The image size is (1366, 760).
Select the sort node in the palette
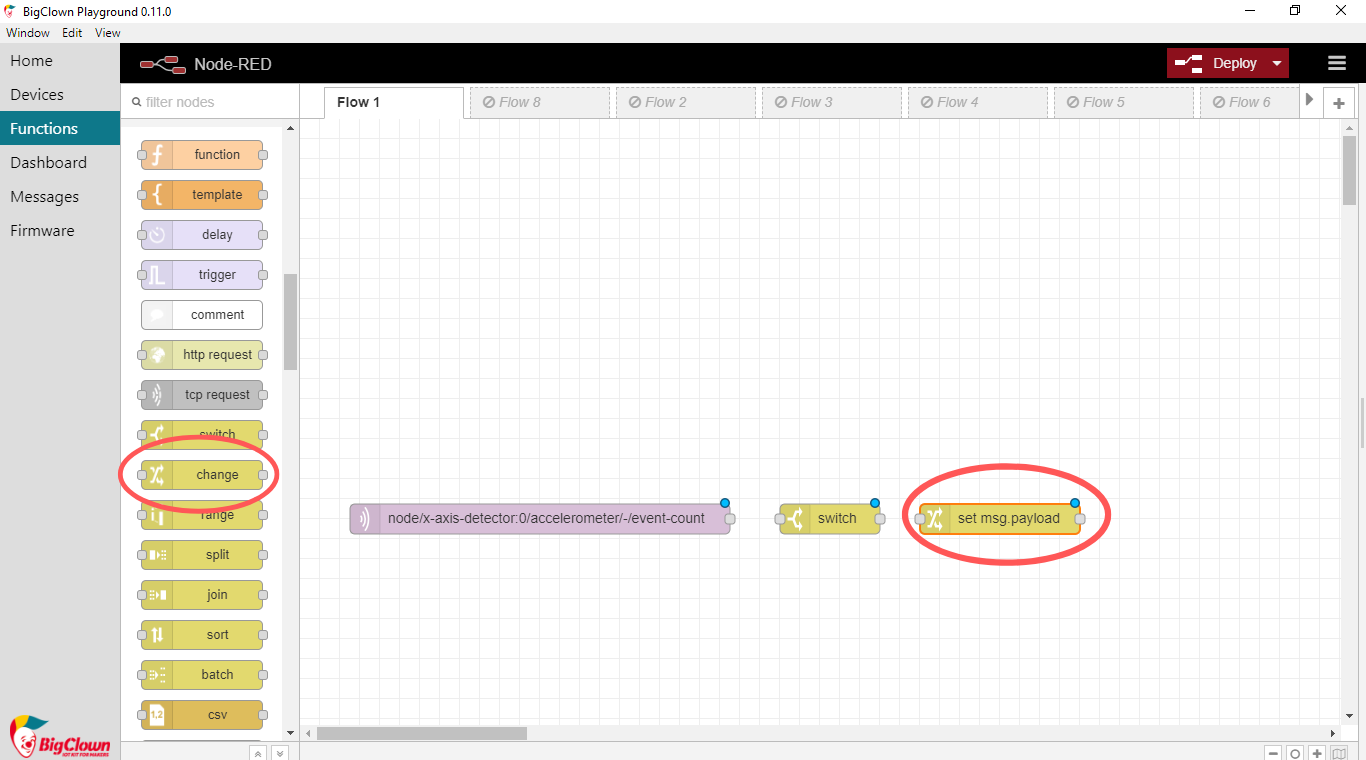point(202,635)
